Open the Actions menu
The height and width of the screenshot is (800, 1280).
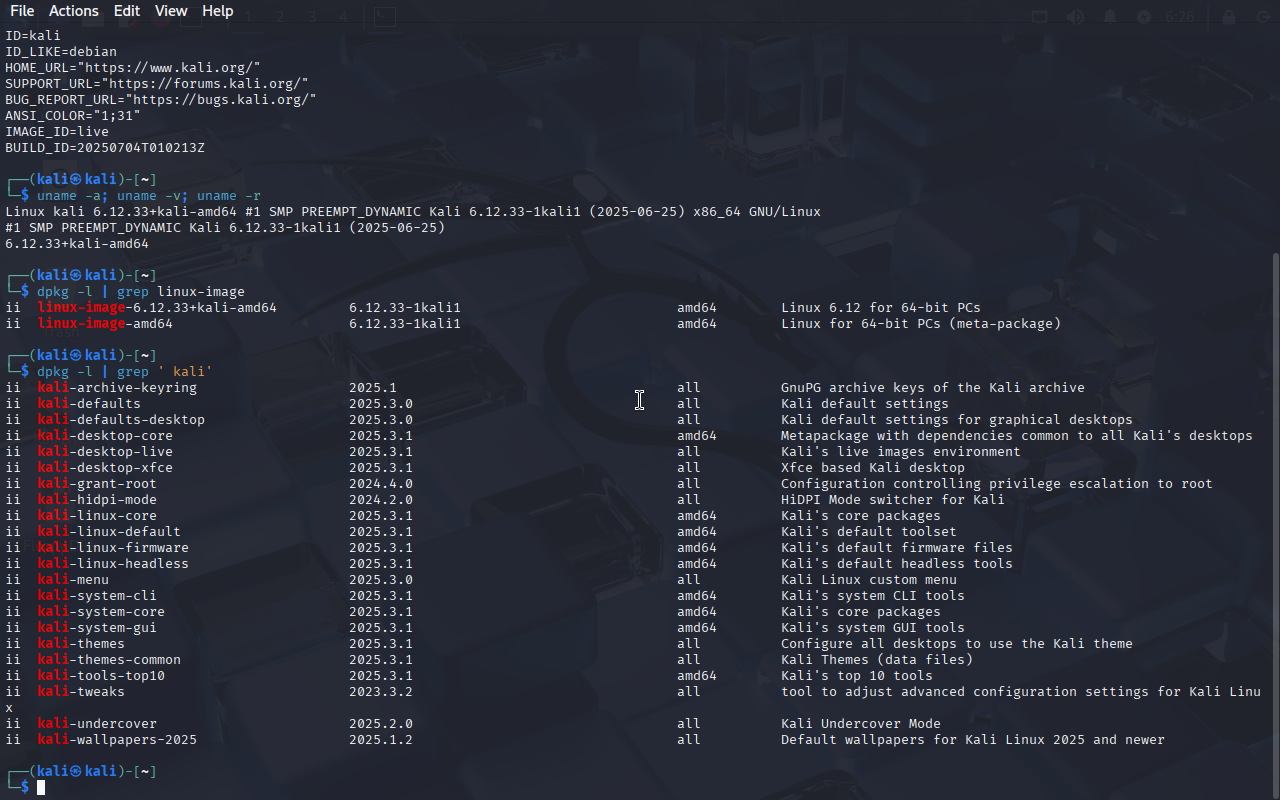74,11
